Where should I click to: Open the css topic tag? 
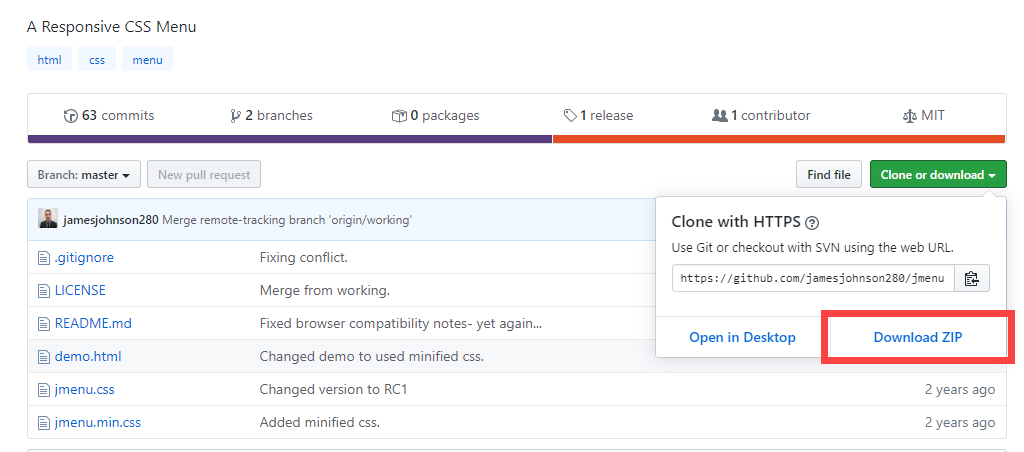point(97,59)
